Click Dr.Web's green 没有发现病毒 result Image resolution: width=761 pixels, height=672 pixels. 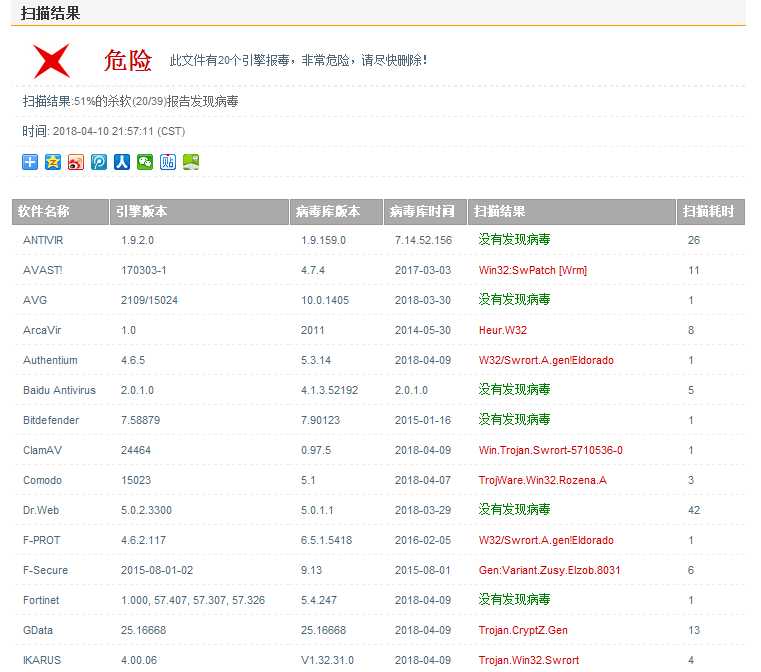tap(514, 510)
